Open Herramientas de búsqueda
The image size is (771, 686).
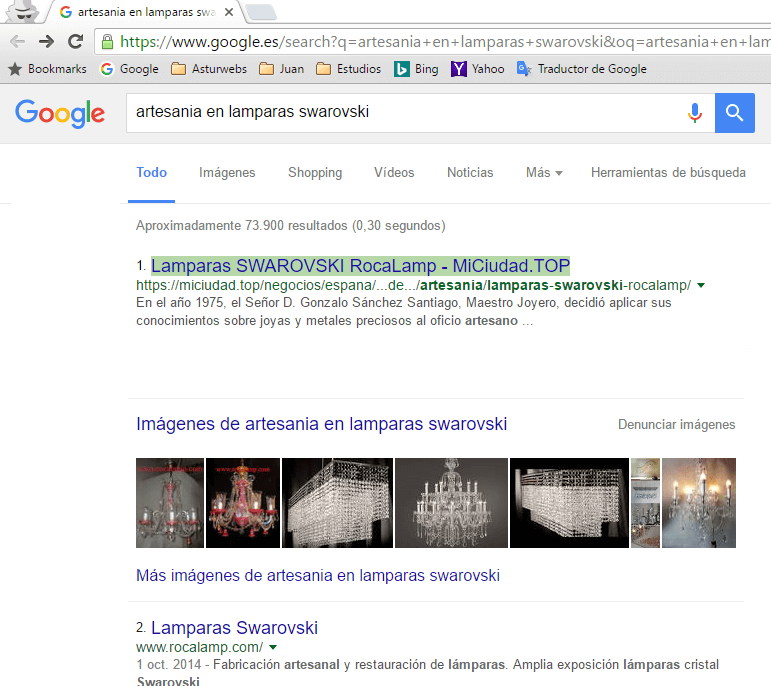click(668, 173)
